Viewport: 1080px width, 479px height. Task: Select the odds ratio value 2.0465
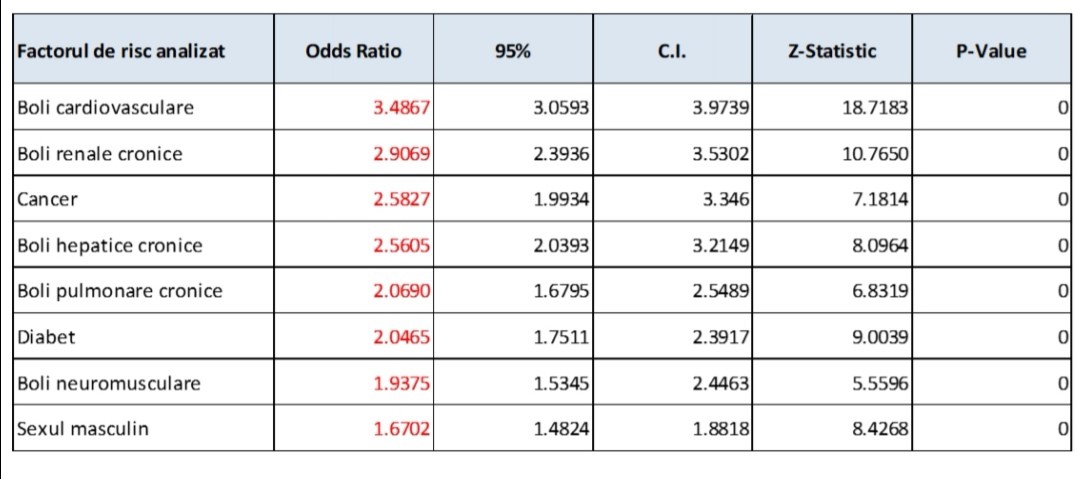click(401, 338)
